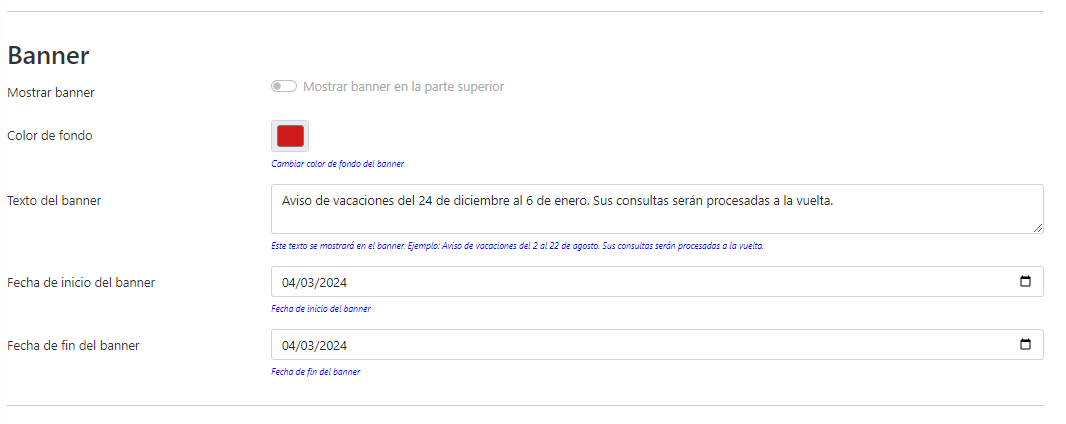Image resolution: width=1066 pixels, height=424 pixels.
Task: Open calendar picker for Fecha de fin
Action: click(x=1025, y=345)
